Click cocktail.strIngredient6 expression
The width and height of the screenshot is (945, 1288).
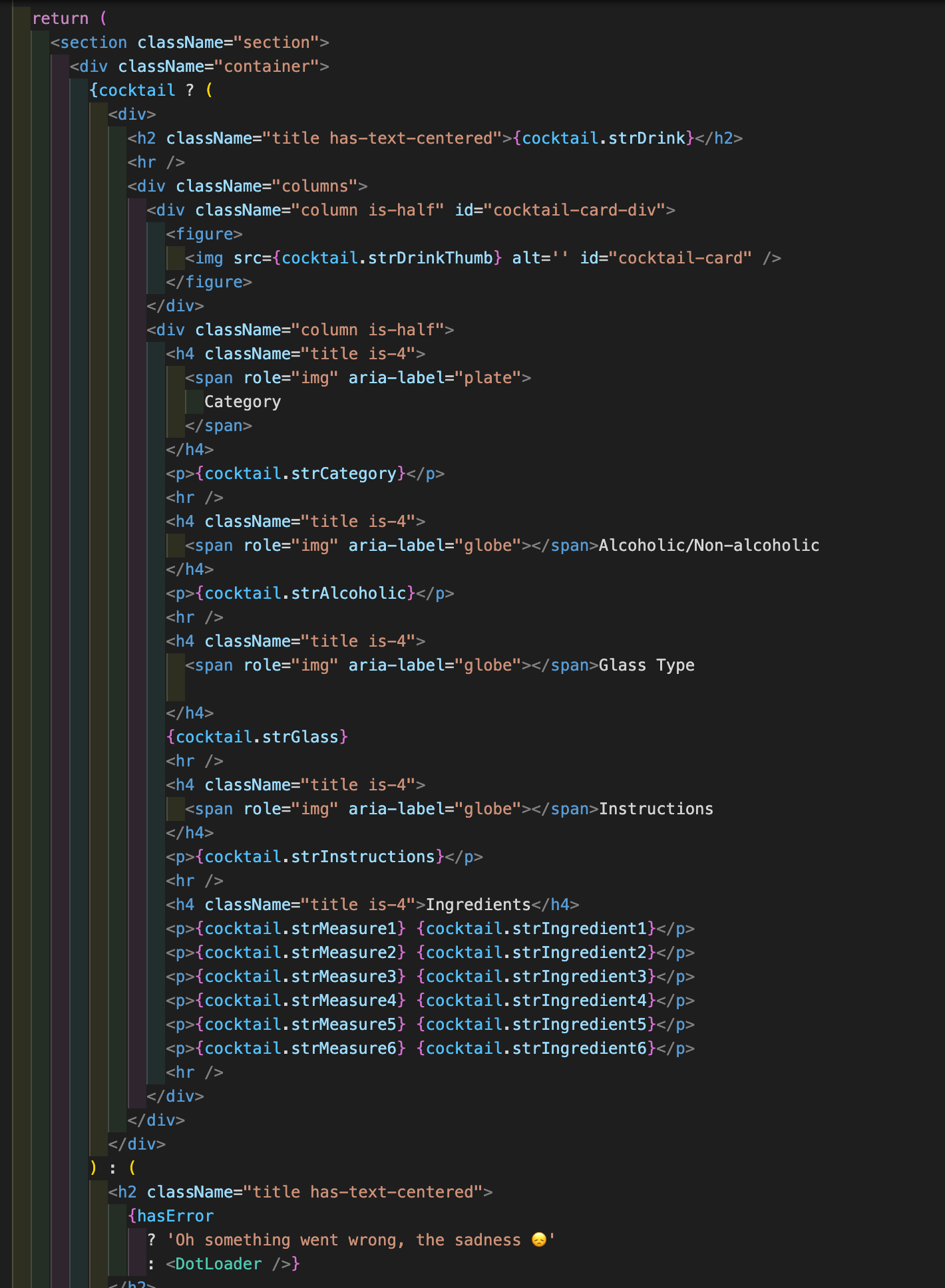[536, 1048]
